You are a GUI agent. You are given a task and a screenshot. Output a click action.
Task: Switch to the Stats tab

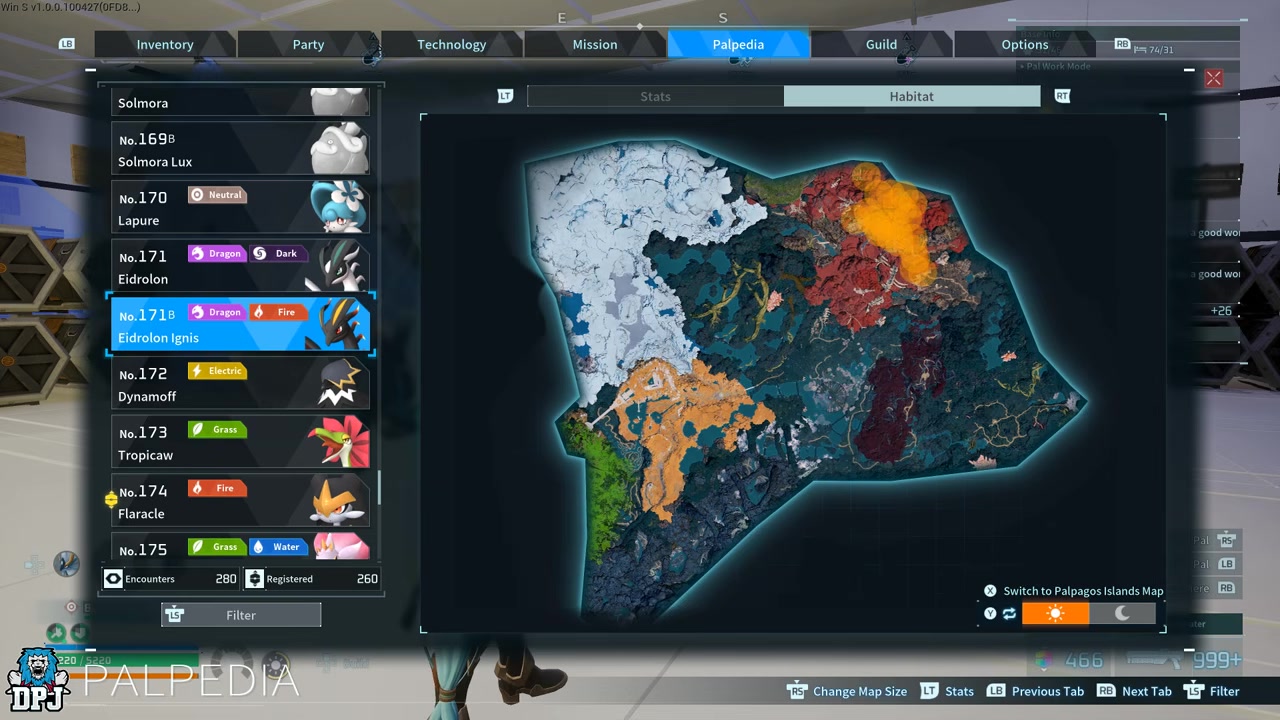655,96
